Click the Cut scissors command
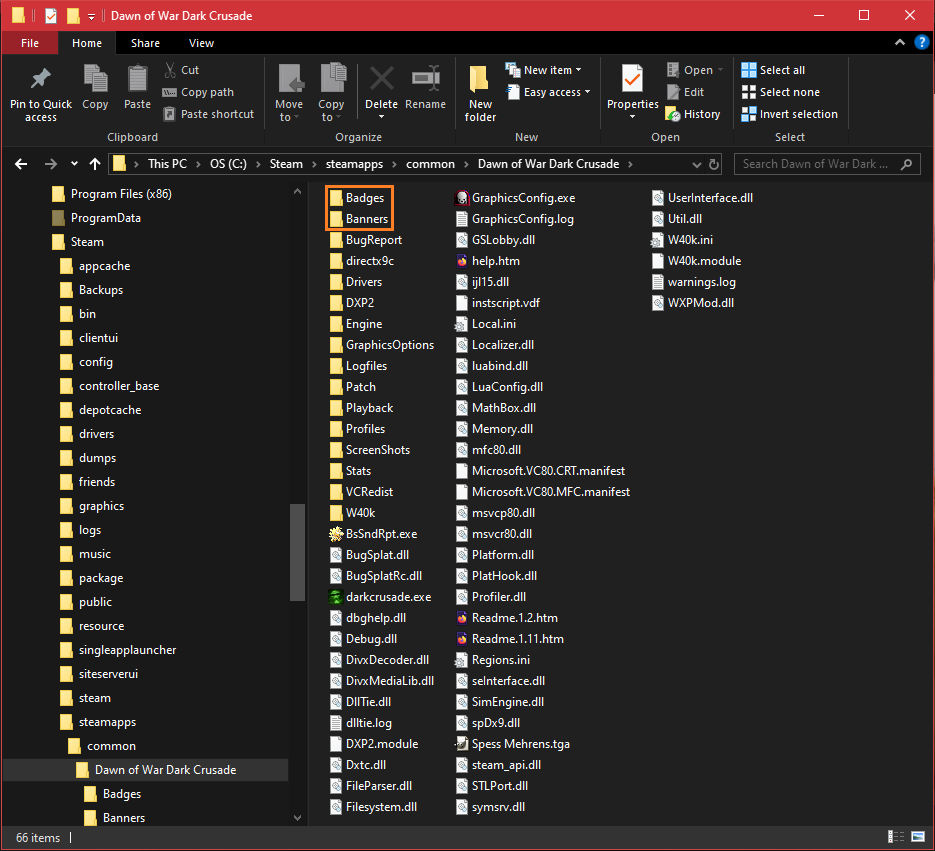The height and width of the screenshot is (851, 935). (x=181, y=70)
